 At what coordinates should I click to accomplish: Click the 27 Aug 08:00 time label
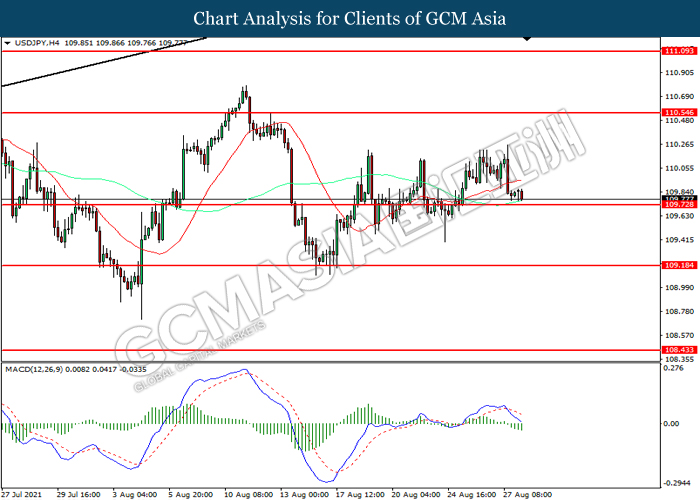[x=528, y=495]
